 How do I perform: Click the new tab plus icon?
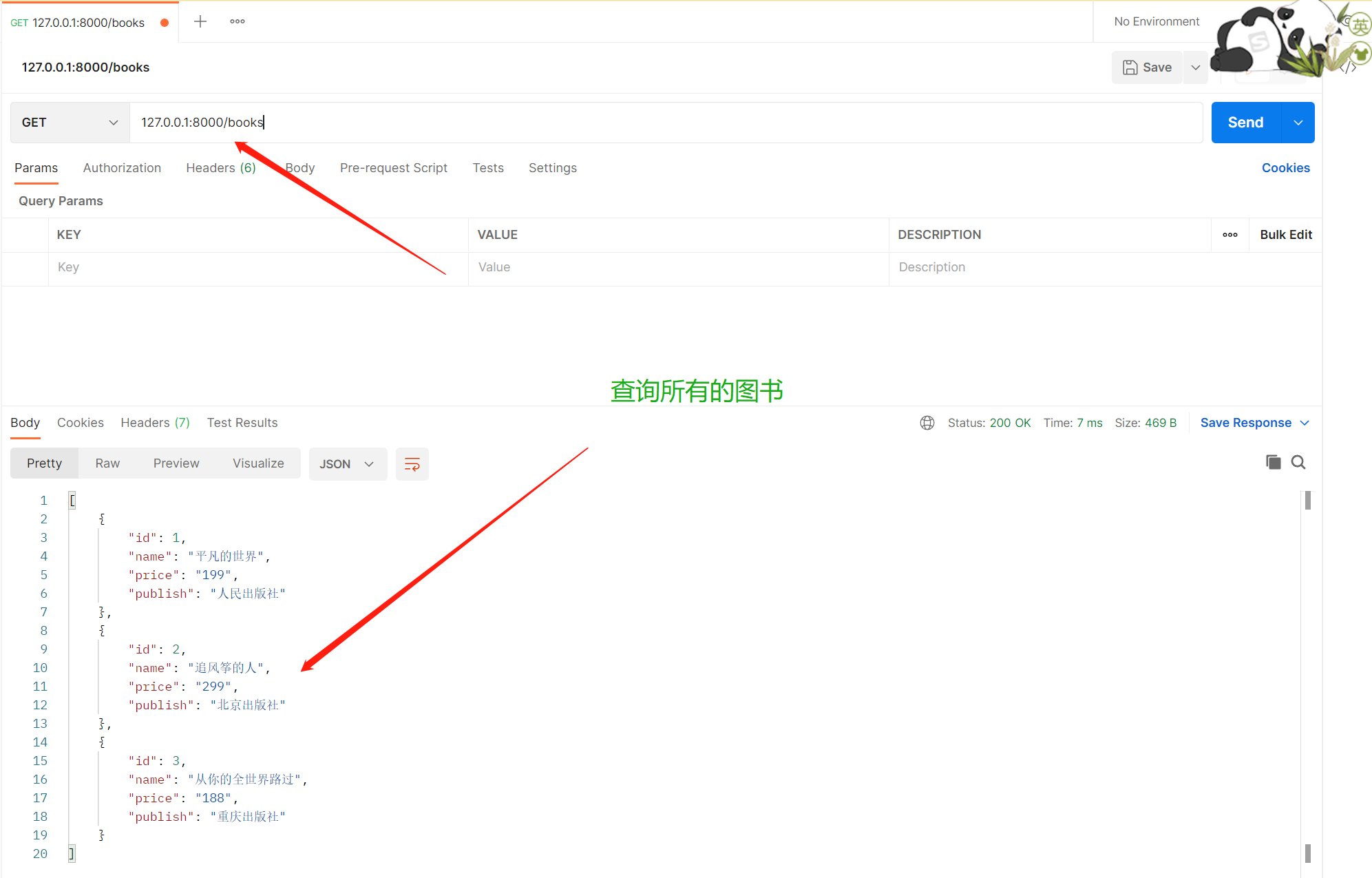200,21
